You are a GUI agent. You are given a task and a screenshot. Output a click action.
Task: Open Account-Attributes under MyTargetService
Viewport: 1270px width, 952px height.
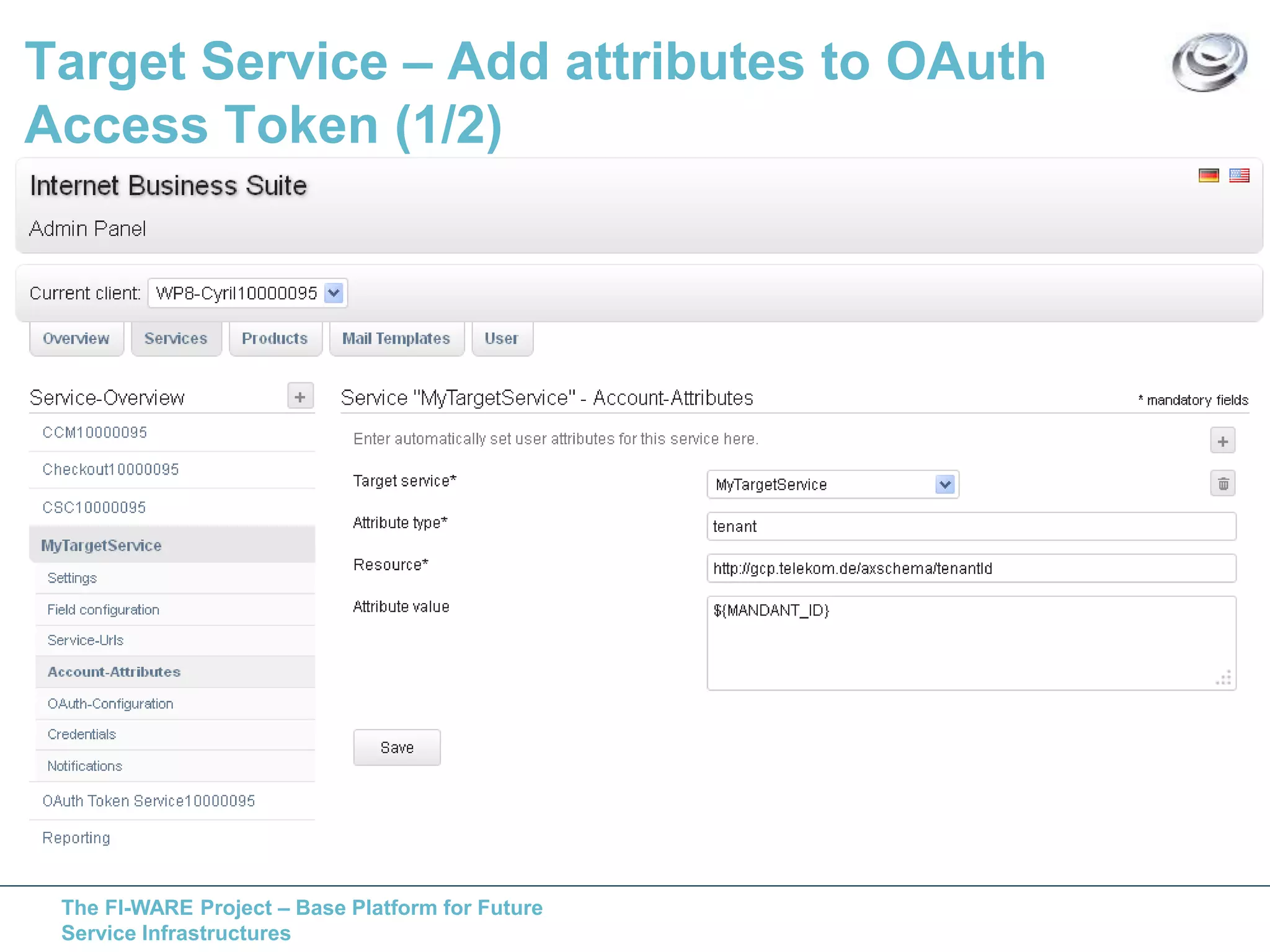175,672
